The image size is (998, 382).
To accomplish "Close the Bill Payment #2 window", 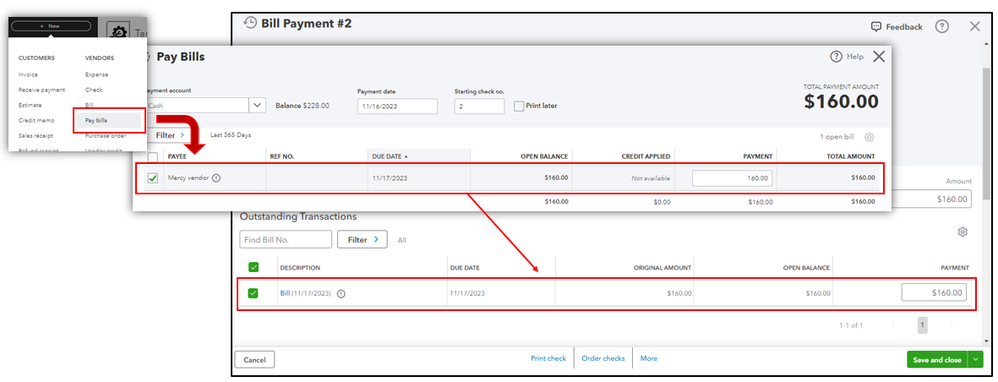I will [974, 26].
